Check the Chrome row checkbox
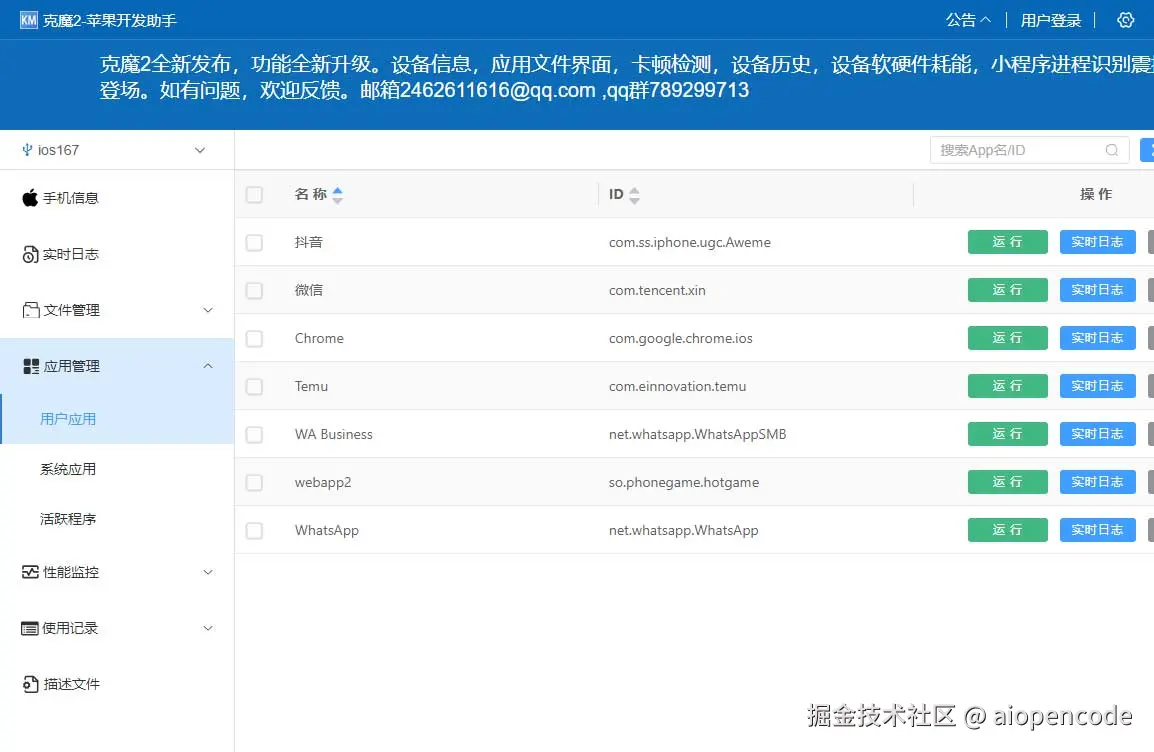1154x752 pixels. point(254,338)
